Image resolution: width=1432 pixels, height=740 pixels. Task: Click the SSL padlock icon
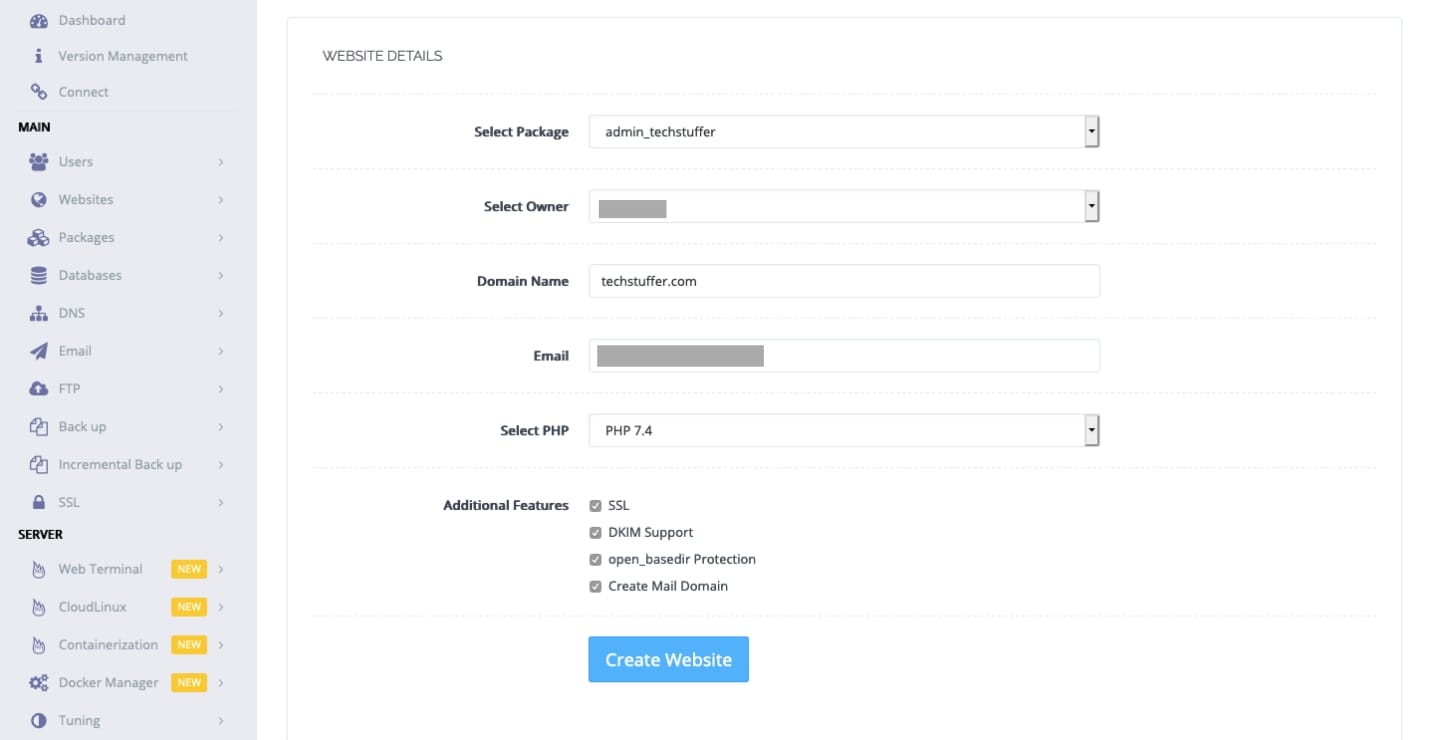tap(39, 502)
